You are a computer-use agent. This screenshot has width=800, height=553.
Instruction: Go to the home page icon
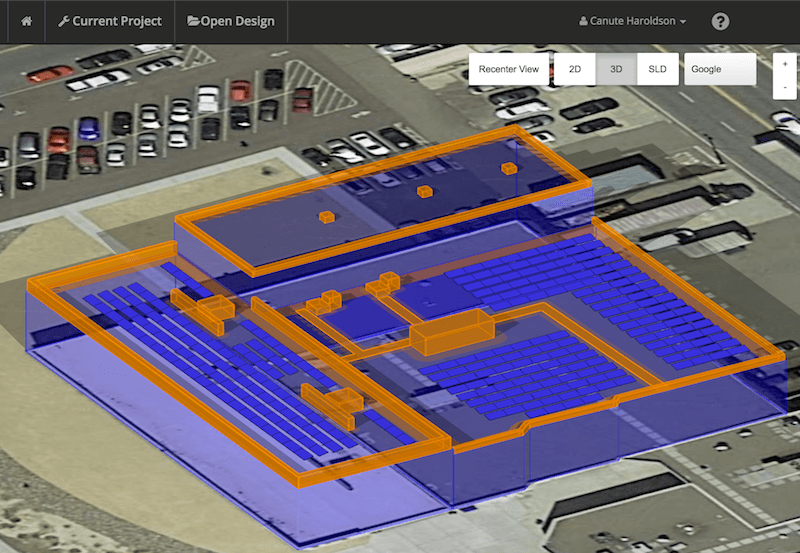tap(26, 21)
